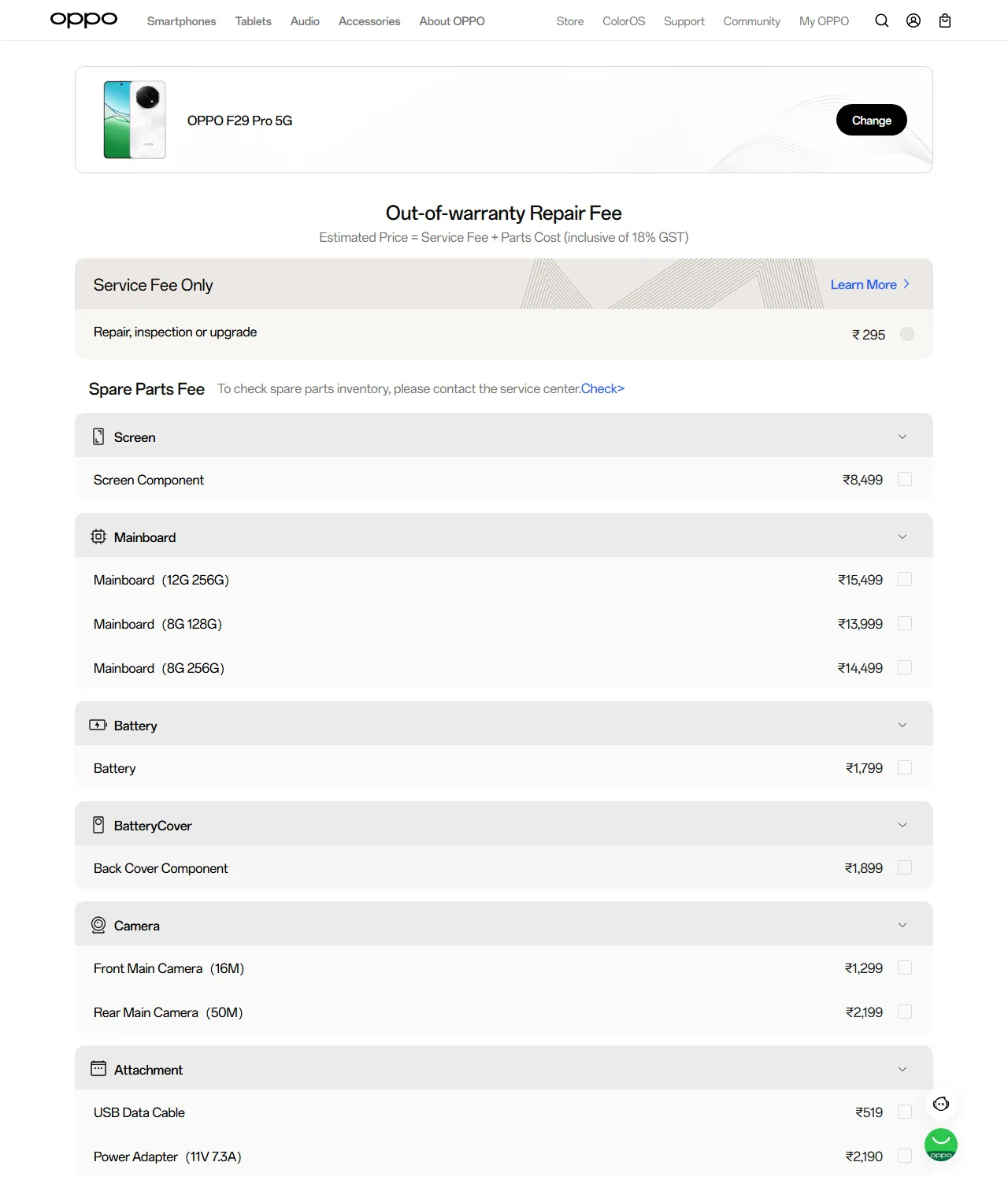Open the About OPPO menu
Screen dimensions: 1008x1177
[x=452, y=21]
